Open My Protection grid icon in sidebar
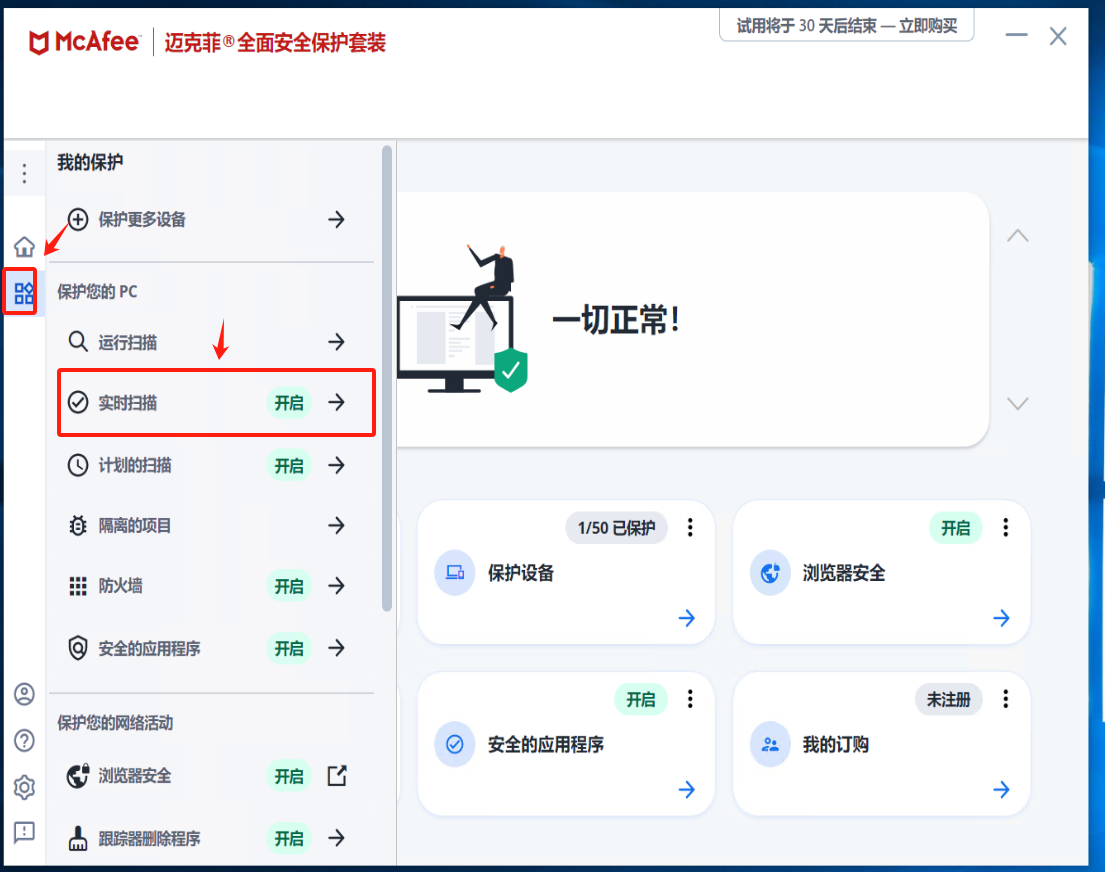The width and height of the screenshot is (1105, 872). click(x=24, y=292)
